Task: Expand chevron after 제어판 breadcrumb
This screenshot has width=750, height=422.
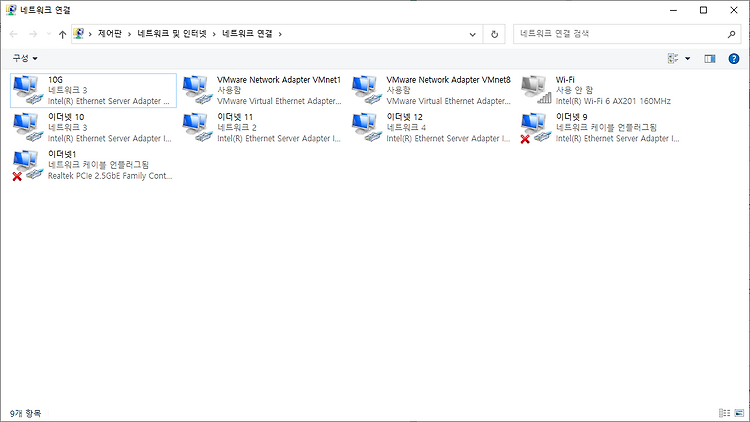Action: [x=129, y=34]
